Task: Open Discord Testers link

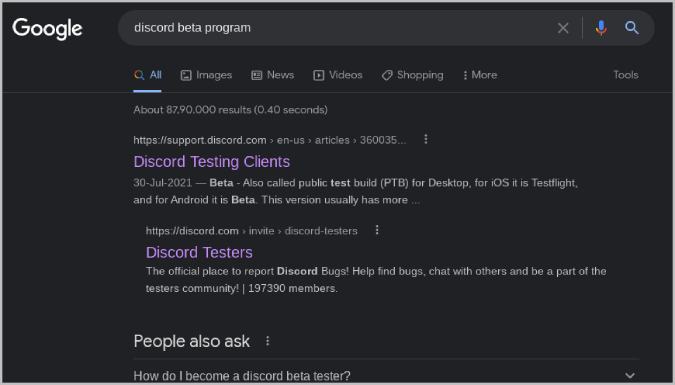Action: (x=199, y=252)
